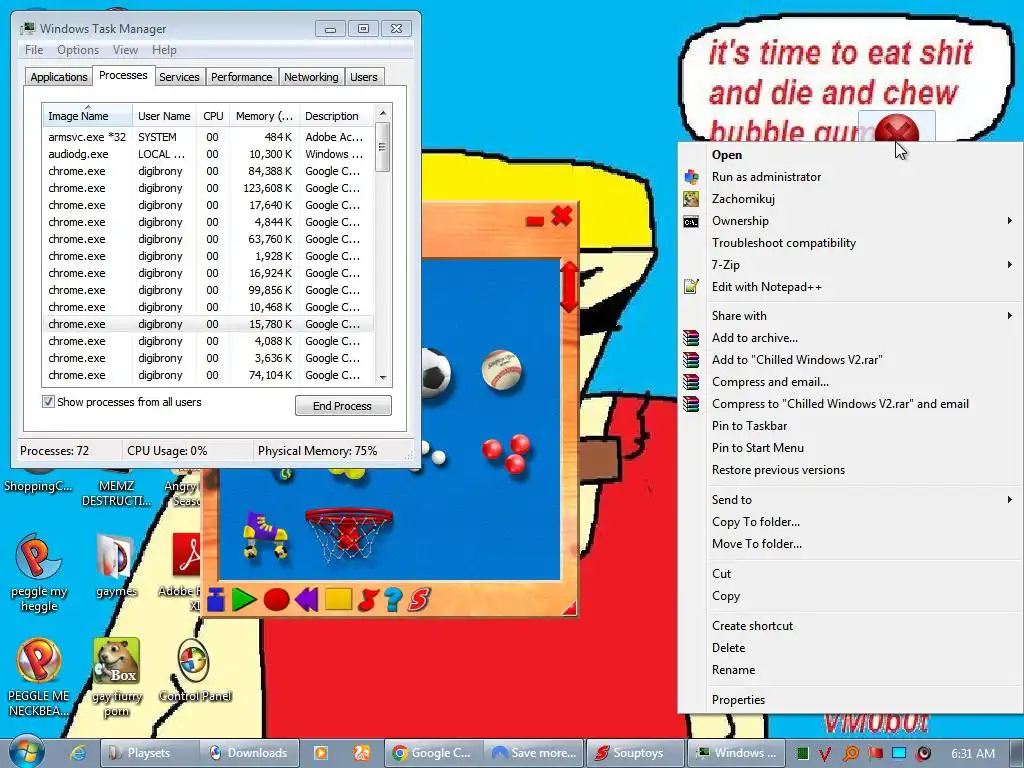
Task: Click the orange magnifier tray icon
Action: tap(850, 754)
